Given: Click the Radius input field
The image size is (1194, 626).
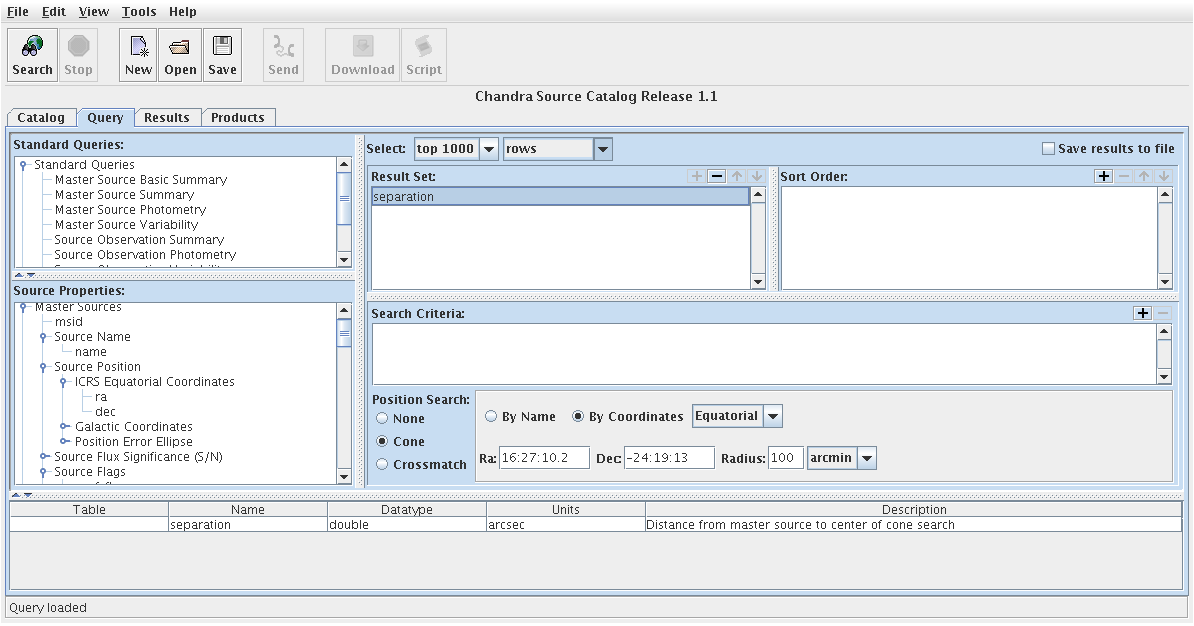Looking at the screenshot, I should point(786,458).
